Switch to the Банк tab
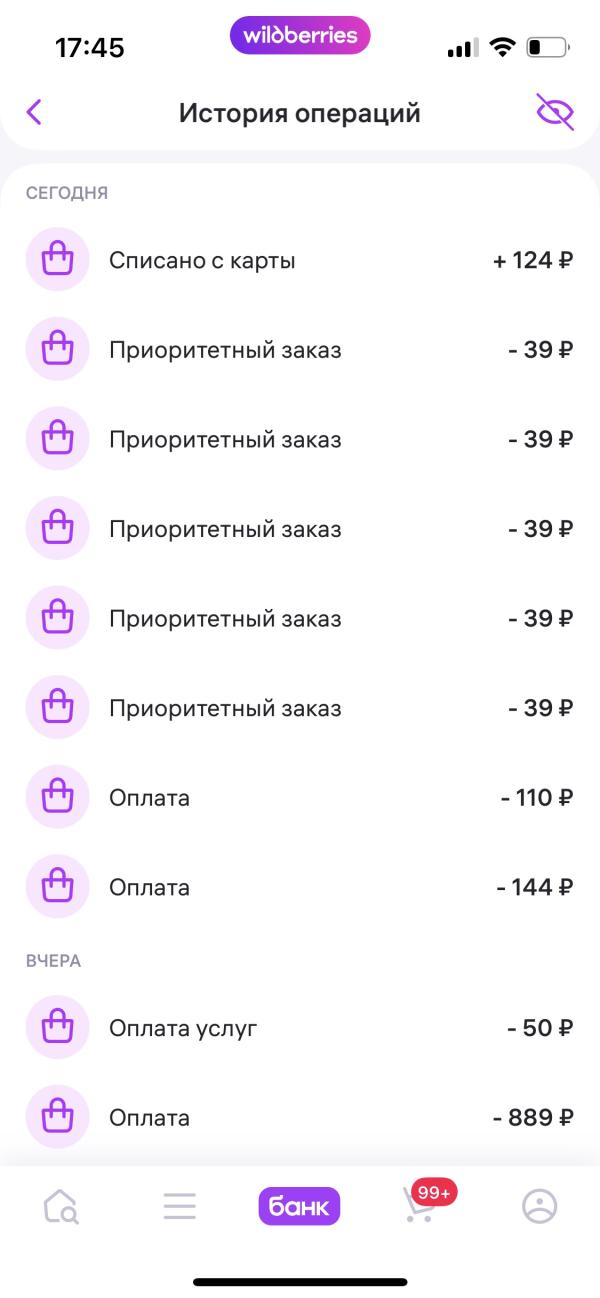Screen dimensions: 600x1298 [x=299, y=1207]
